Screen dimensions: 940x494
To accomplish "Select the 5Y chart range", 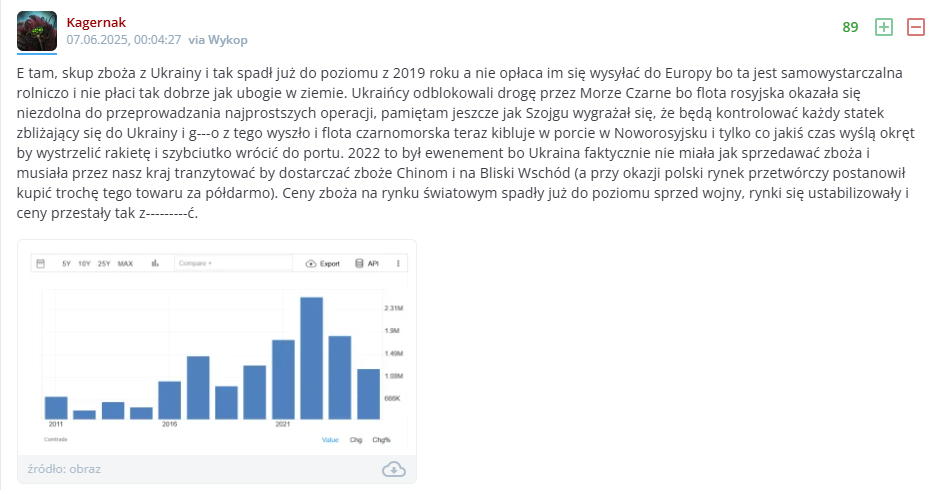I will coord(67,264).
